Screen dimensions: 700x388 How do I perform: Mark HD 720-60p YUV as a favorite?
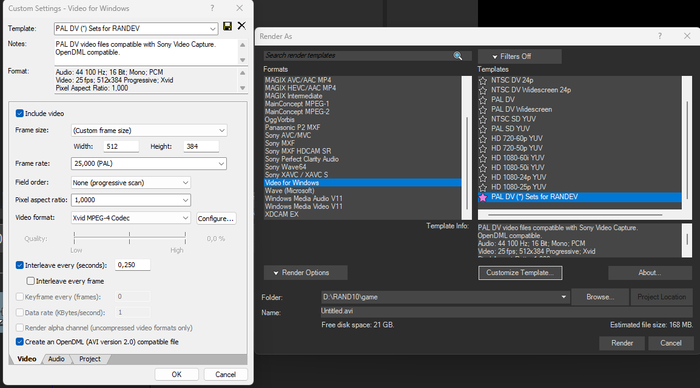pos(483,139)
